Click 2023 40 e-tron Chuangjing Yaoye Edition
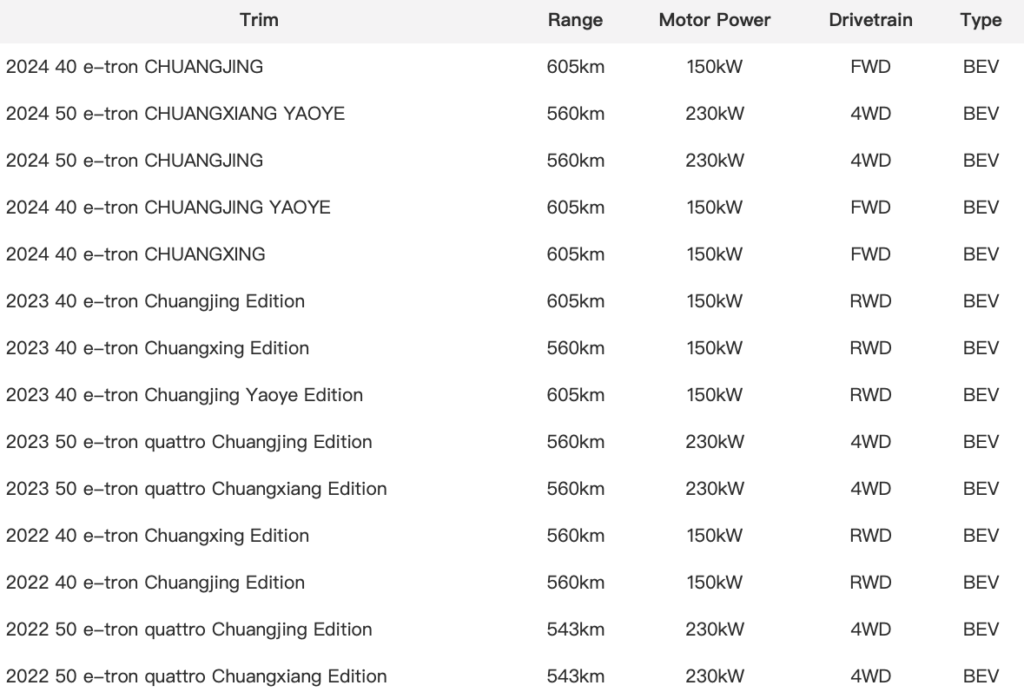1024x692 pixels. click(184, 395)
